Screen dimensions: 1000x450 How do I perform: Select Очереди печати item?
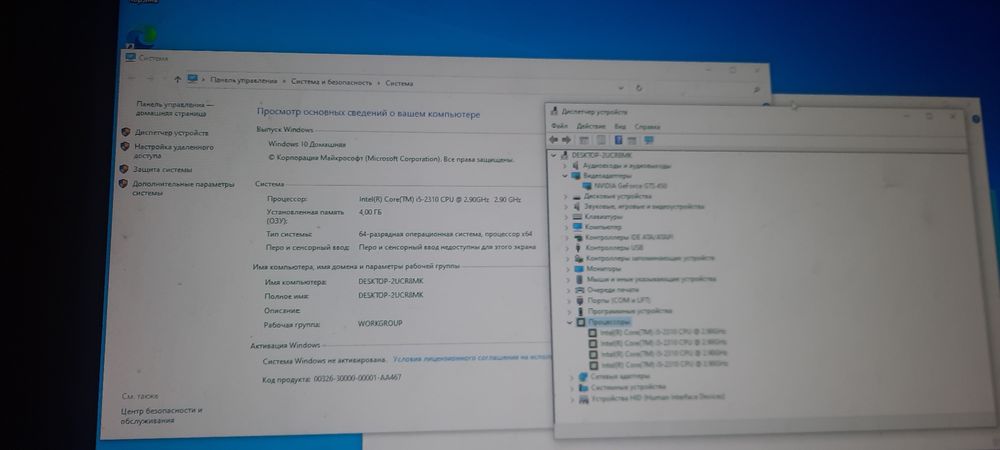point(612,290)
